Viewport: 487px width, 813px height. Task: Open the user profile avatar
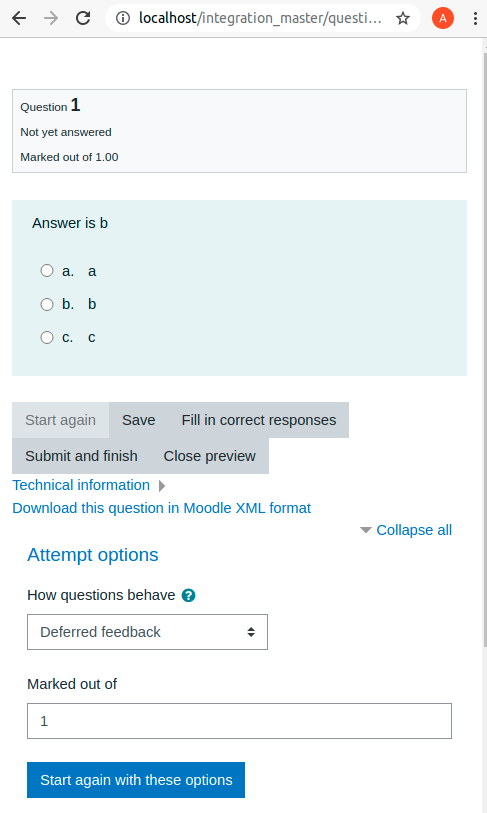pos(443,19)
